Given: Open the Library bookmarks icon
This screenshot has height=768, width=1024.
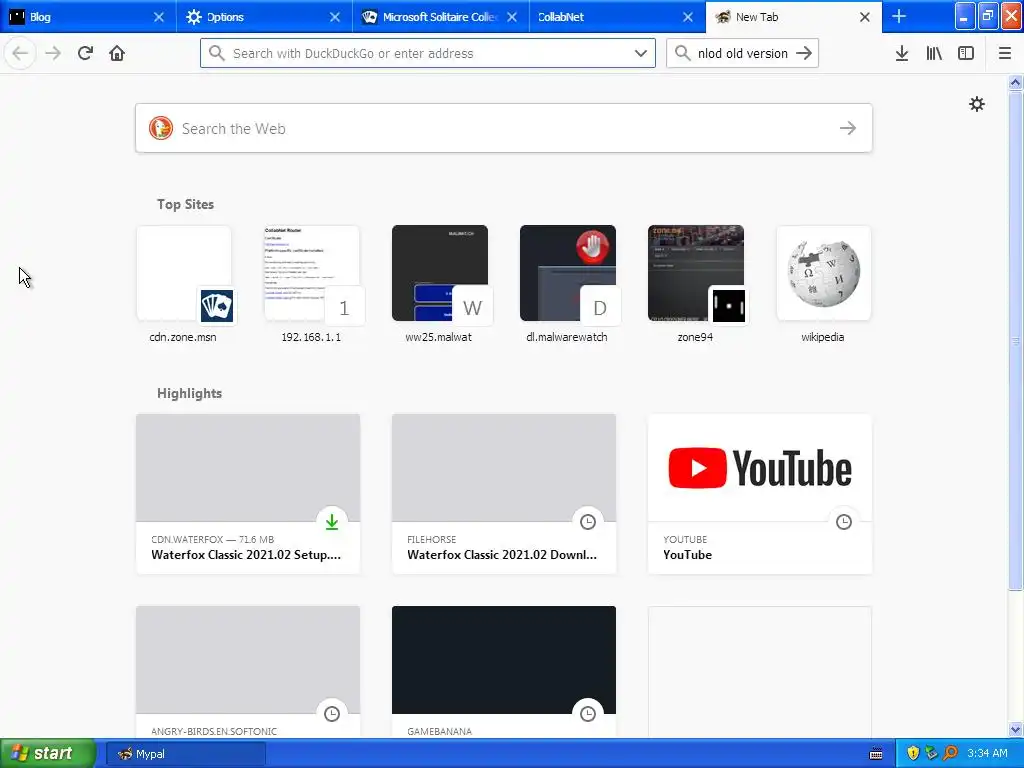Looking at the screenshot, I should point(934,53).
